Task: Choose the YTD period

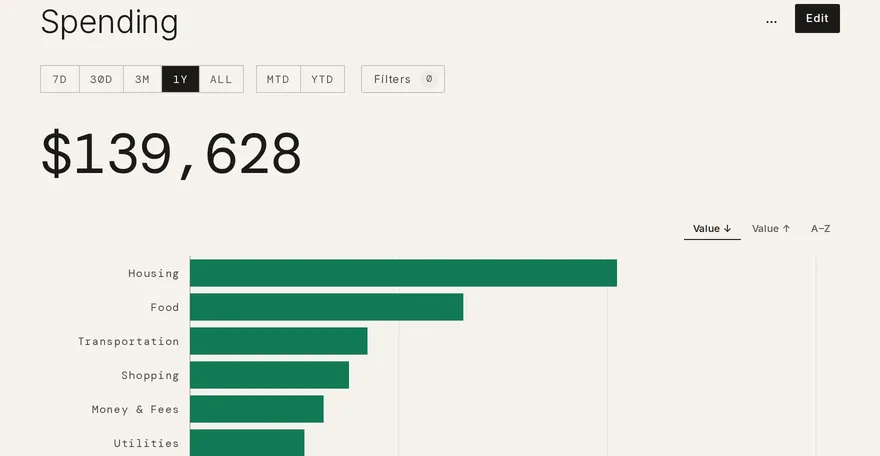Action: click(323, 79)
